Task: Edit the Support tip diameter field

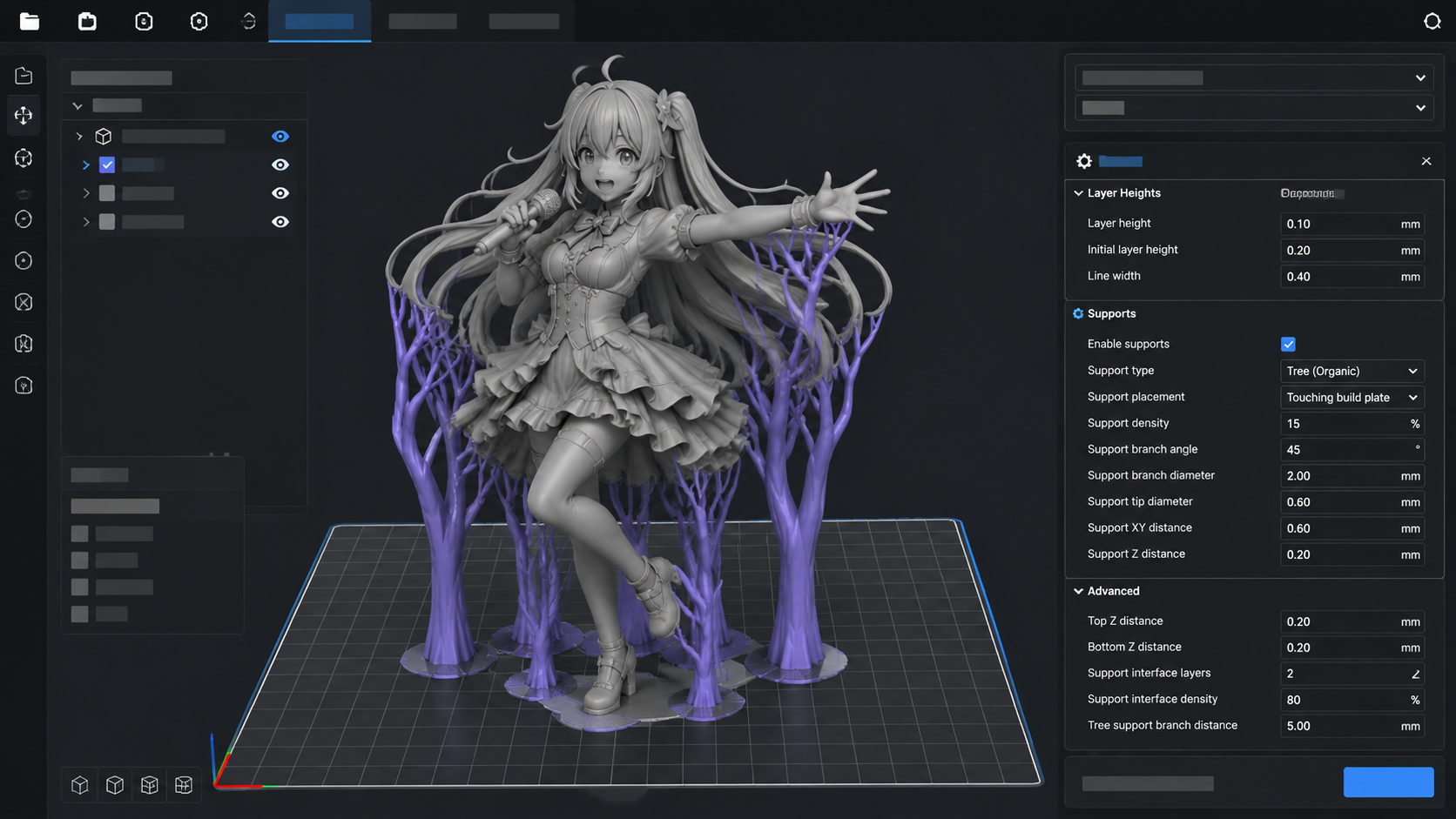Action: (x=1352, y=501)
